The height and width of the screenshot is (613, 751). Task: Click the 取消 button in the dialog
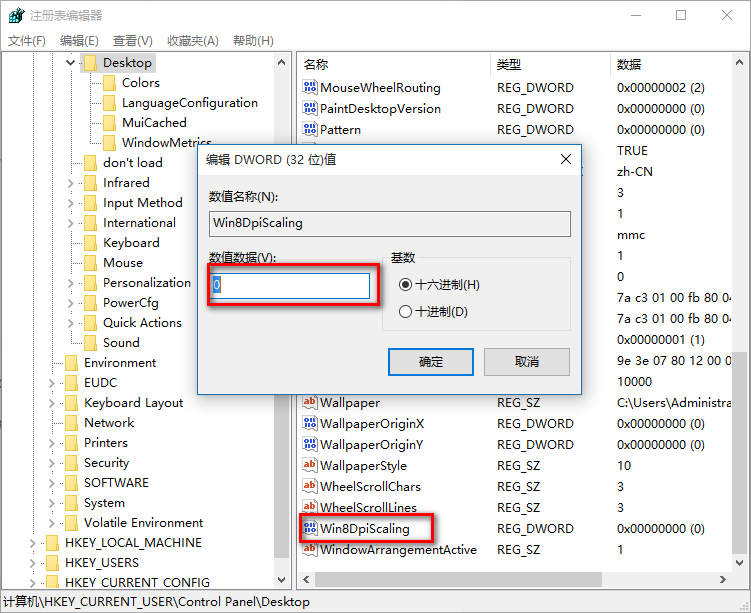527,362
